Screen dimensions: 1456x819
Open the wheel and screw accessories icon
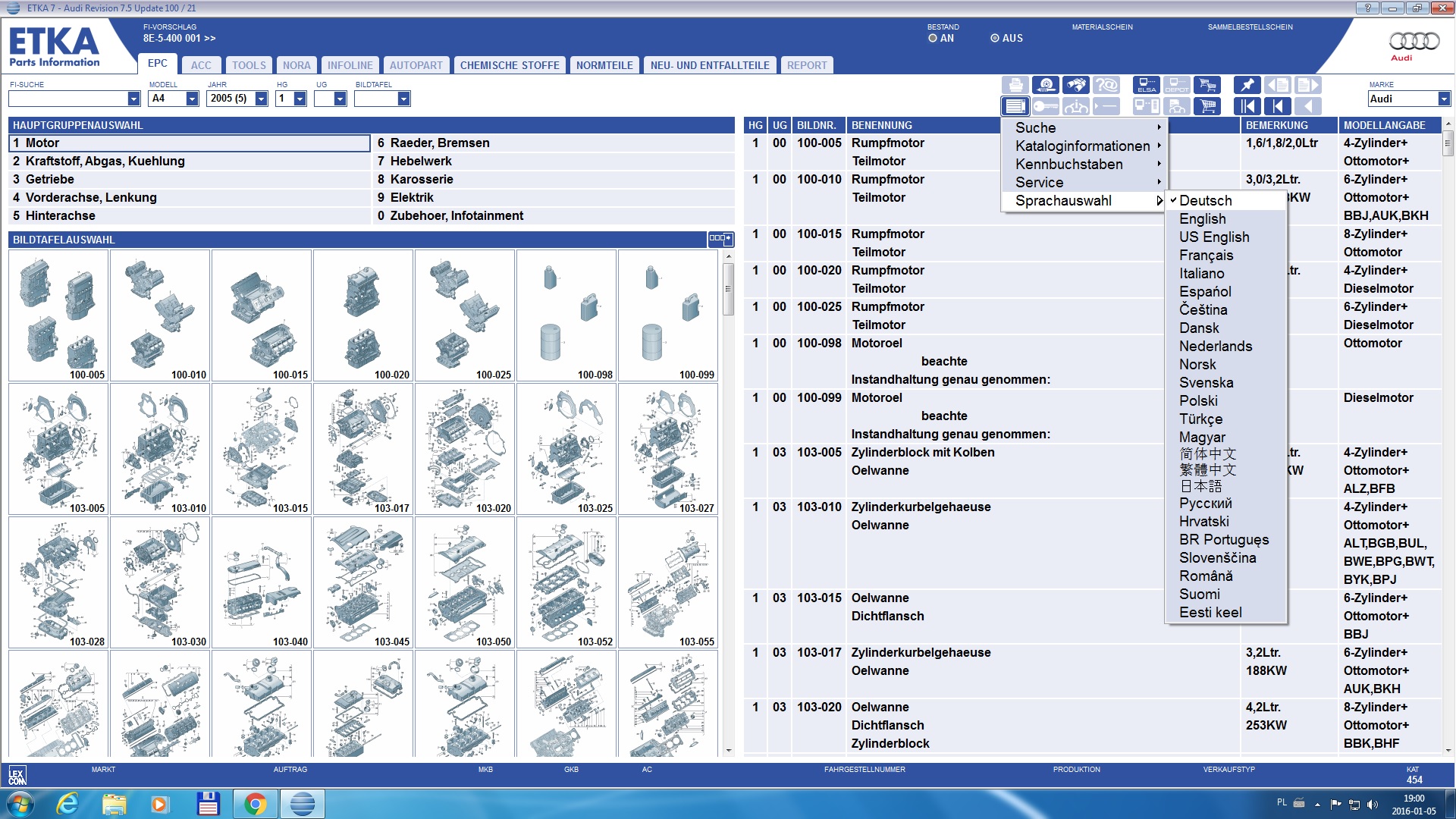coord(1046,85)
